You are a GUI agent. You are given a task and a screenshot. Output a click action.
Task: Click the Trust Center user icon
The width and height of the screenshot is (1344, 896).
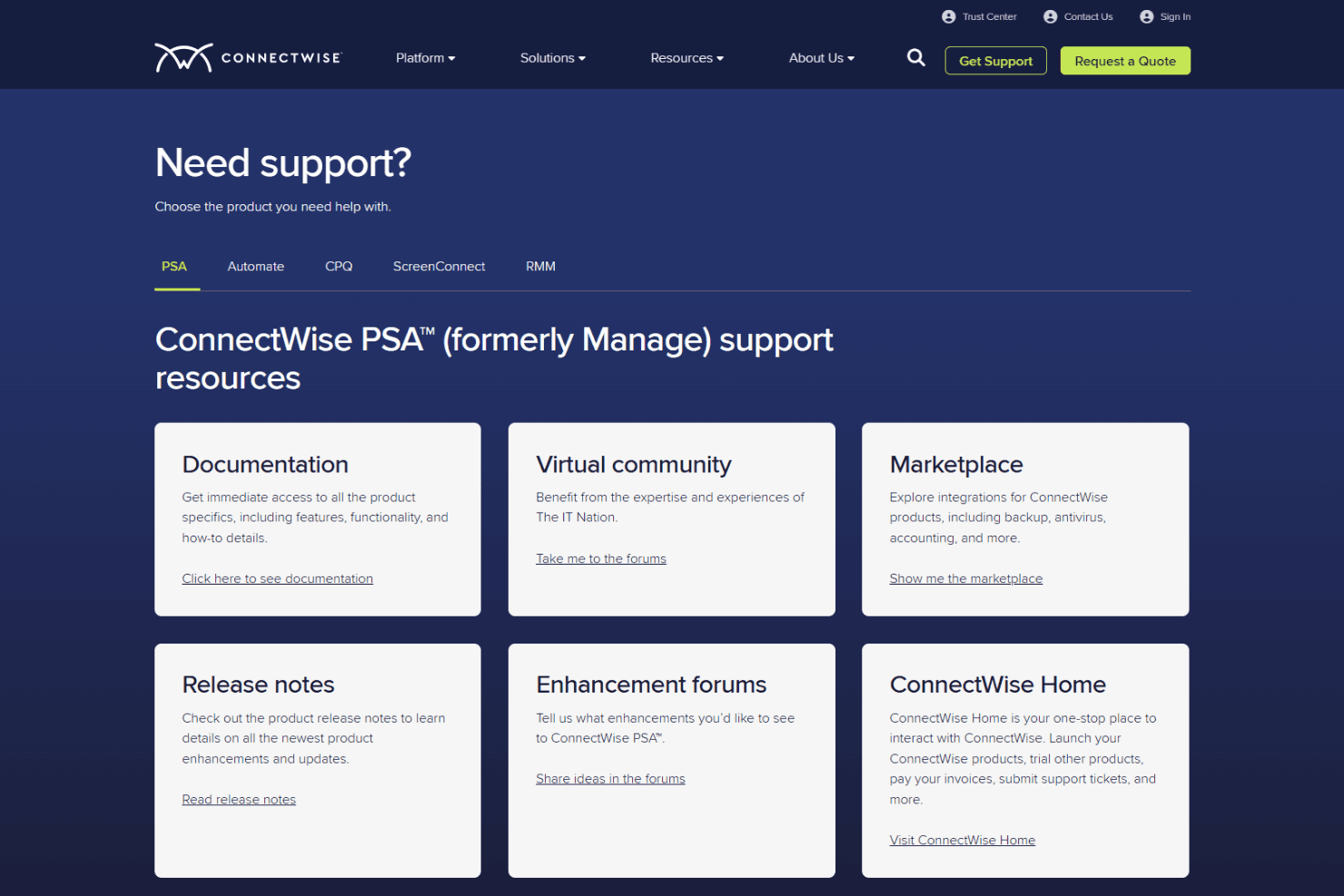coord(949,16)
